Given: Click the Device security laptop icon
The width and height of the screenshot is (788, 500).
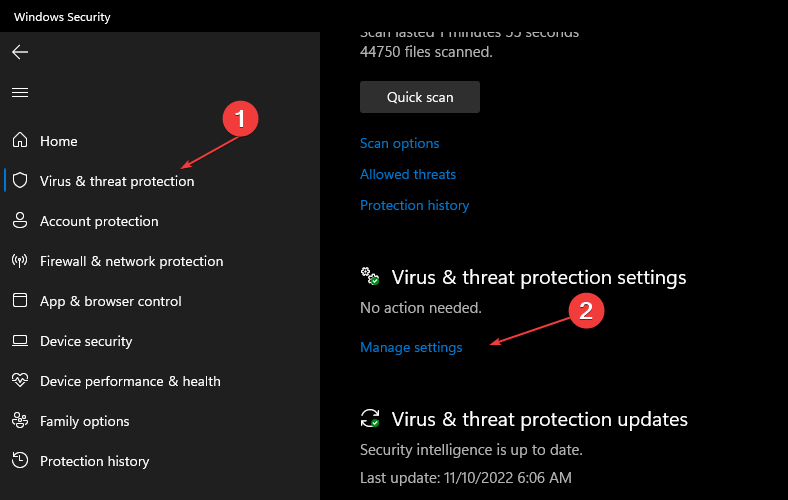Looking at the screenshot, I should tap(20, 341).
